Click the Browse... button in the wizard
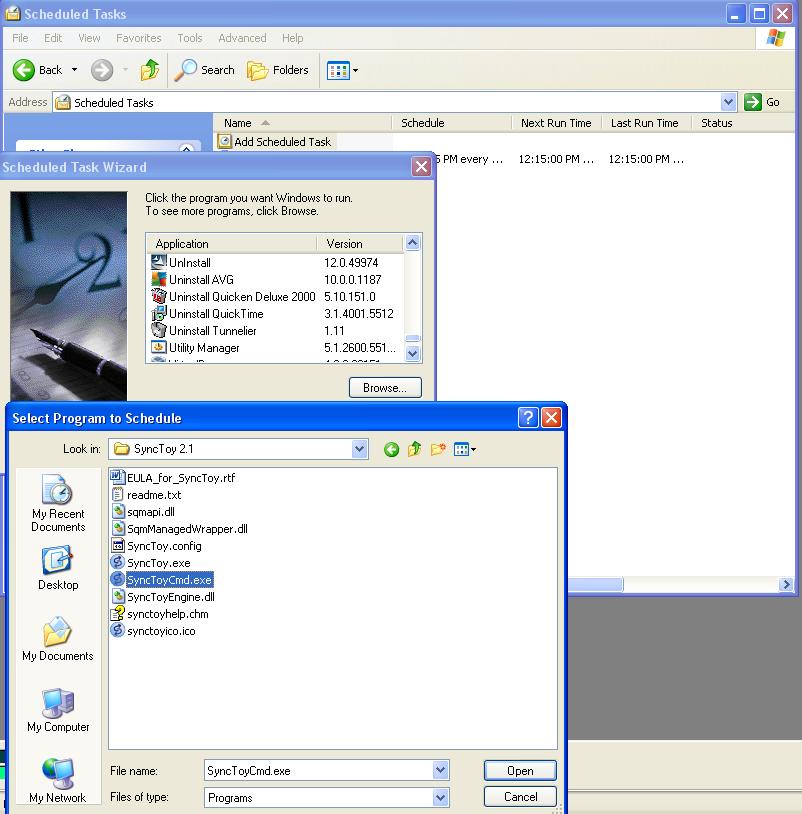The image size is (802, 814). (385, 388)
